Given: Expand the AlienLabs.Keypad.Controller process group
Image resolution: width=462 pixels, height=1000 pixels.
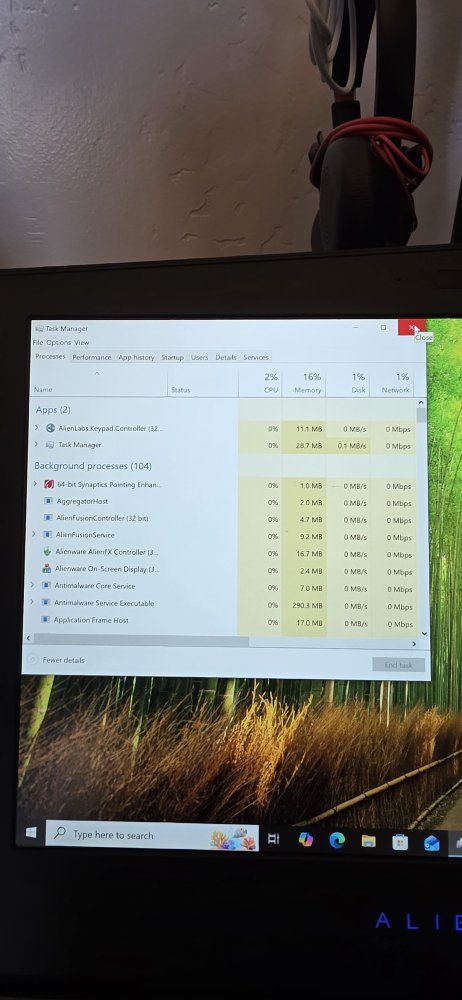Looking at the screenshot, I should (x=36, y=427).
